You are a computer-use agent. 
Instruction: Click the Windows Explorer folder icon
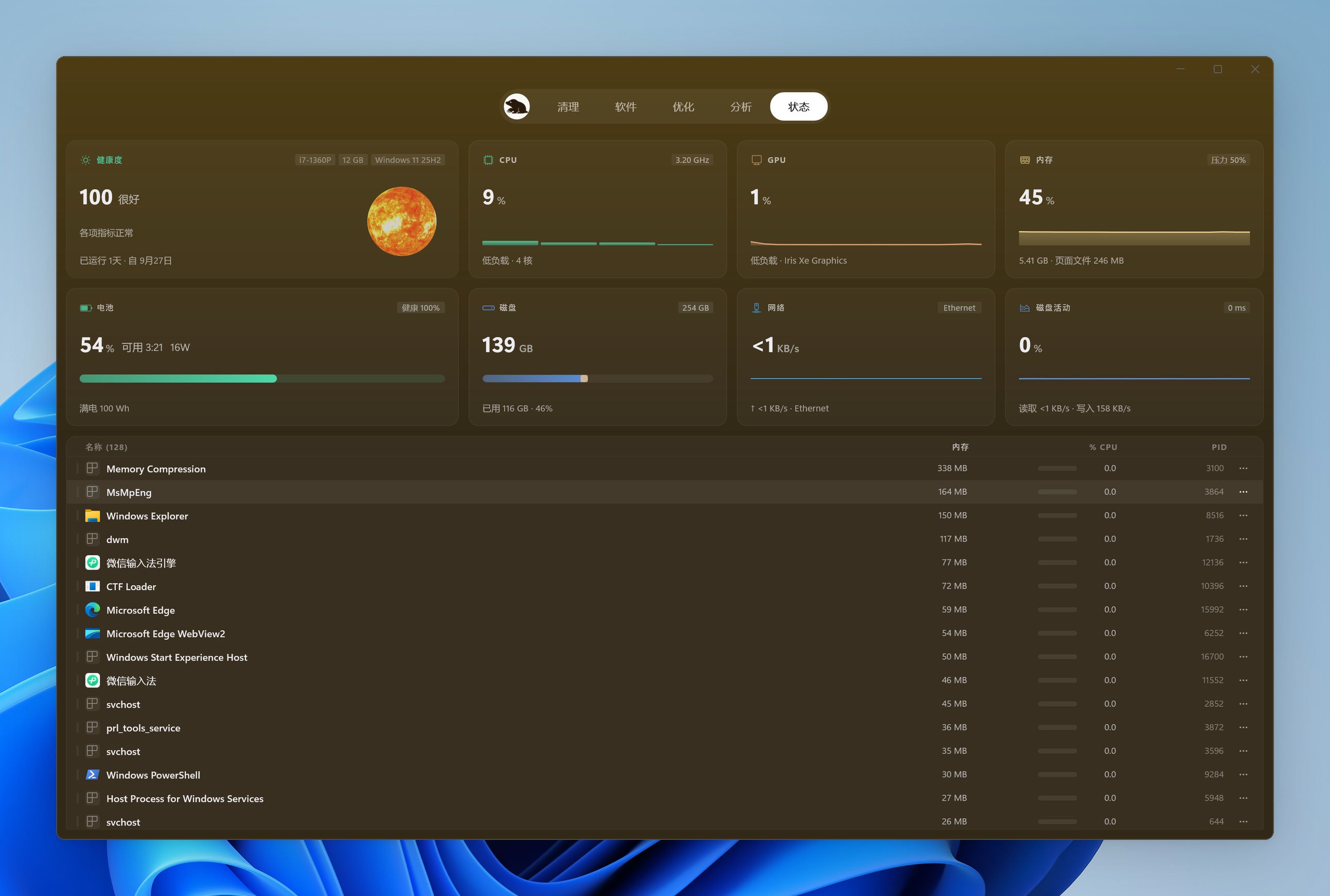93,516
